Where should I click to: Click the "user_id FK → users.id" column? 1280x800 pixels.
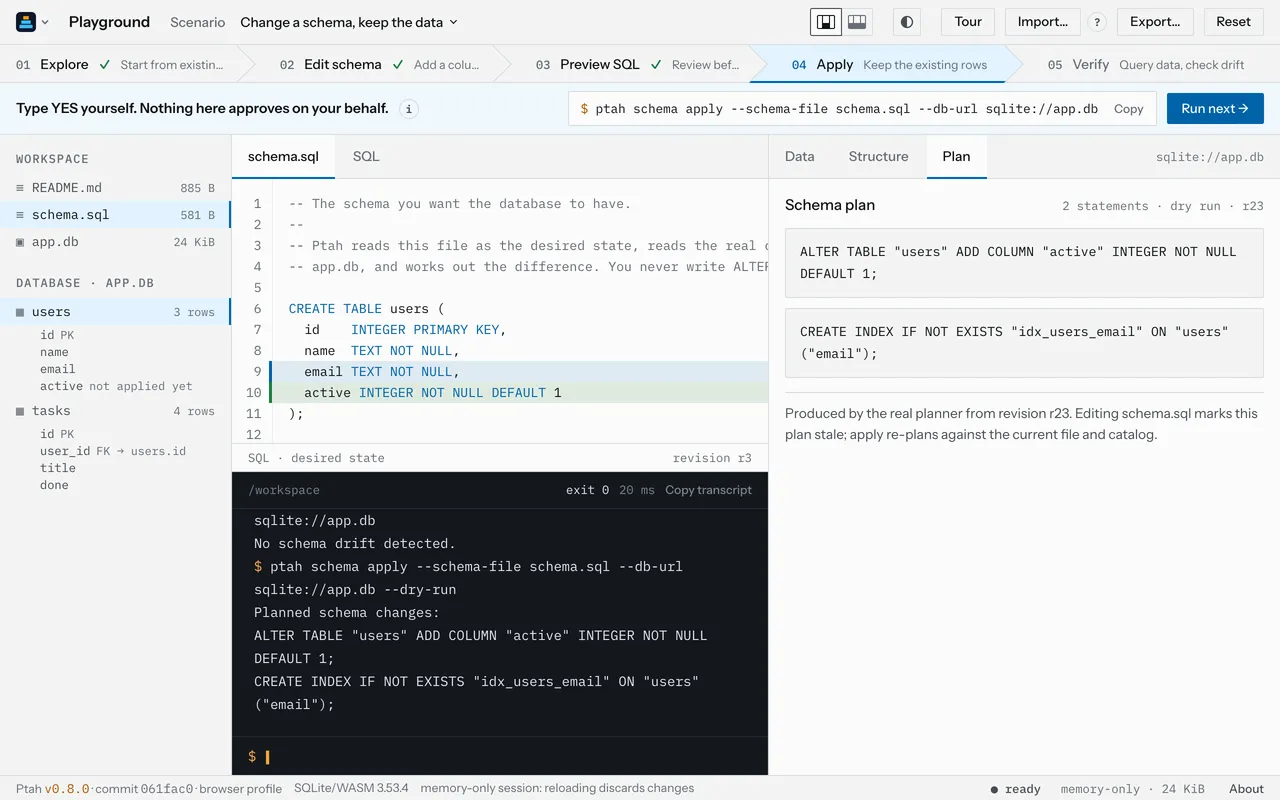point(113,451)
